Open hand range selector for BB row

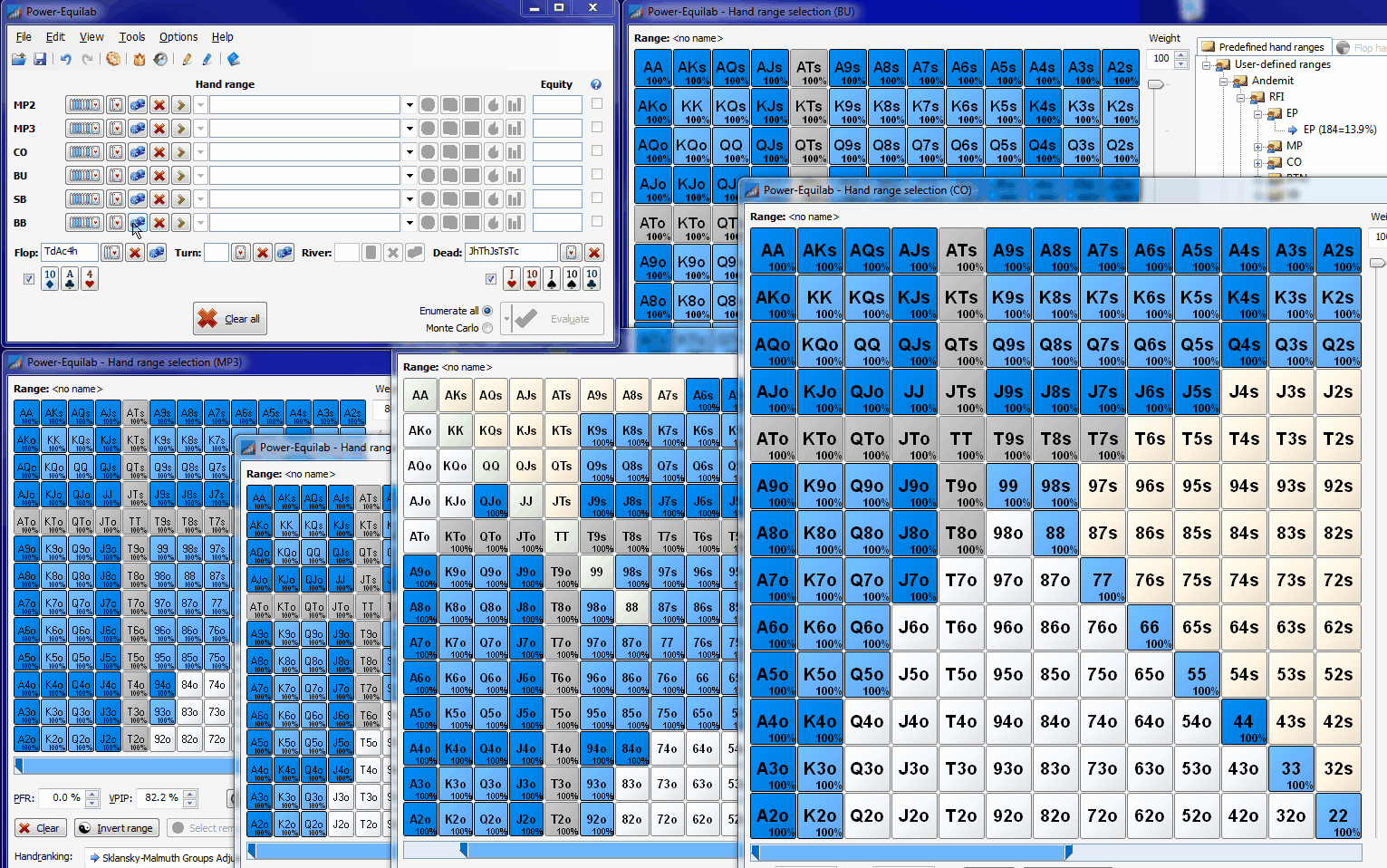point(84,223)
